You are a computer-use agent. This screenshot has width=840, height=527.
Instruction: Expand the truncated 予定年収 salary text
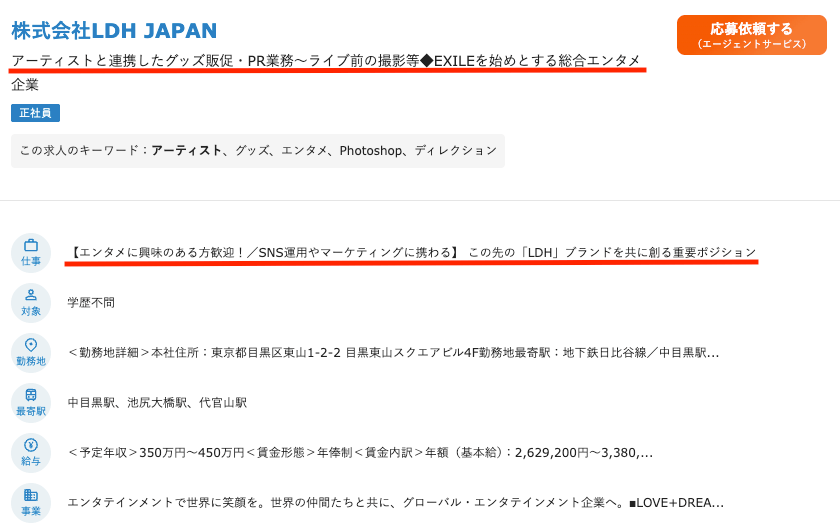click(360, 453)
